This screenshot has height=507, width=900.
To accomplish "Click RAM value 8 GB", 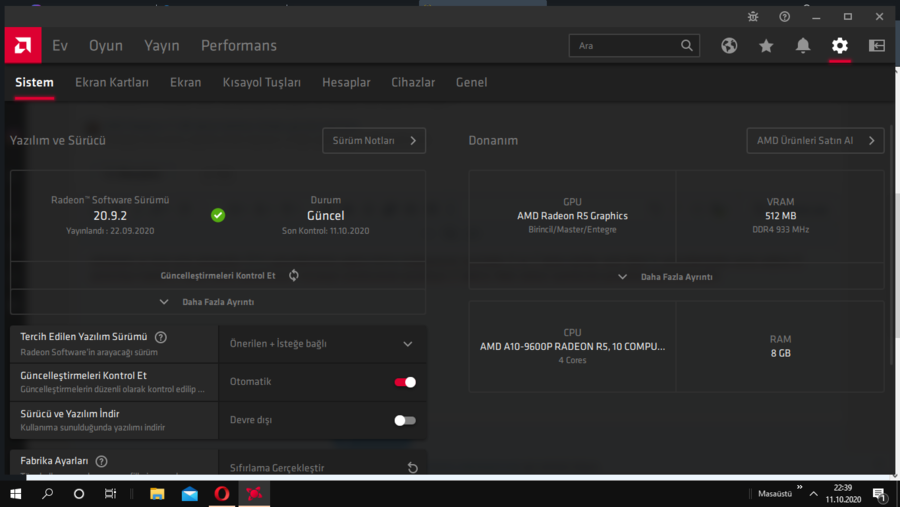I will tap(781, 353).
